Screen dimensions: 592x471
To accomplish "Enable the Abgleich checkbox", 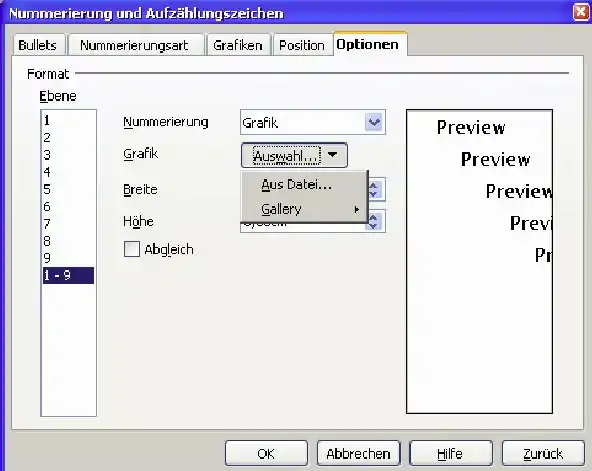I will point(132,249).
